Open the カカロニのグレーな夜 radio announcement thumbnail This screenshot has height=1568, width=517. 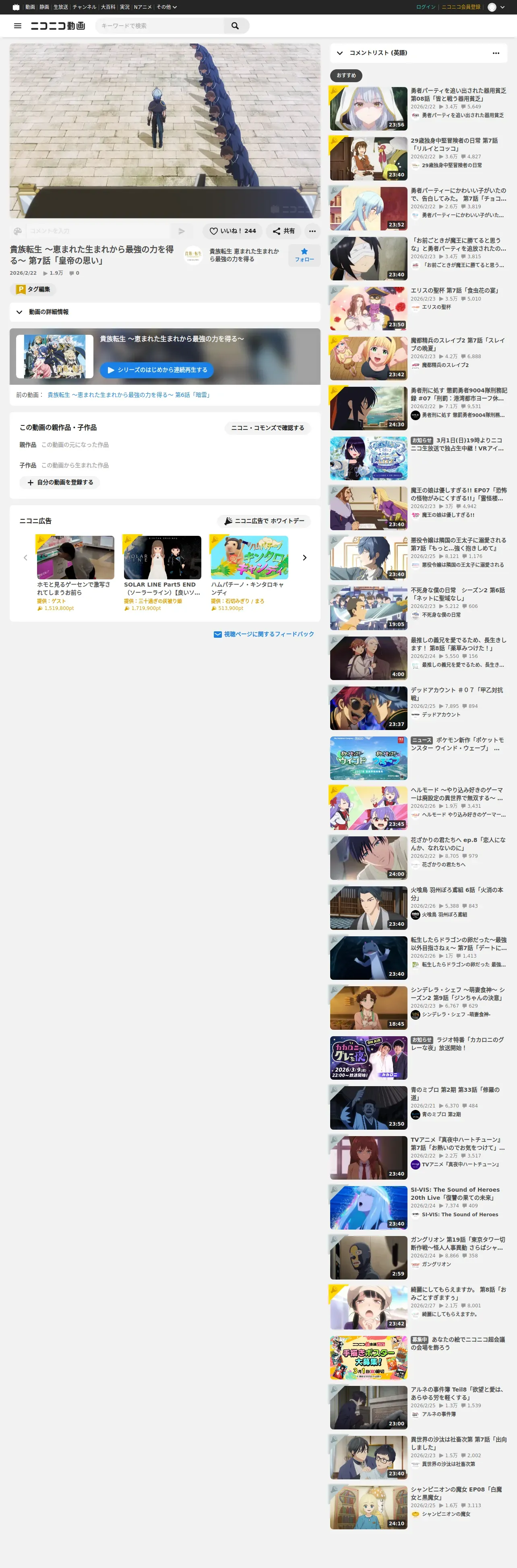point(368,1058)
